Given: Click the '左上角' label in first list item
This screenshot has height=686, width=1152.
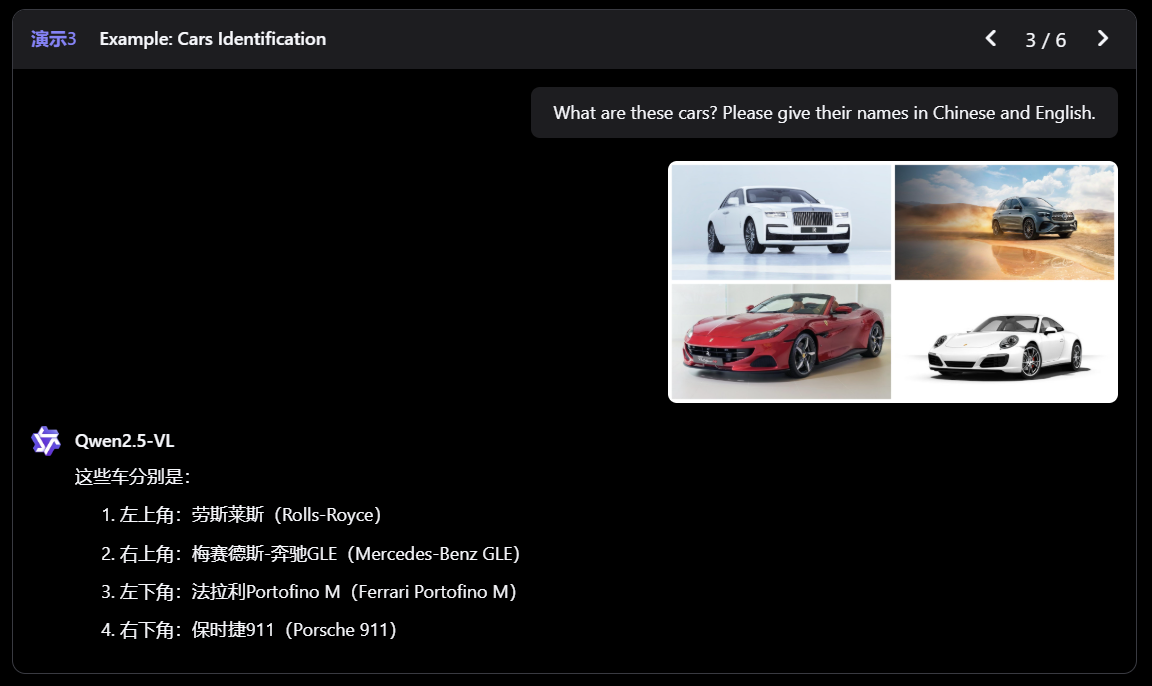Looking at the screenshot, I should click(145, 516).
